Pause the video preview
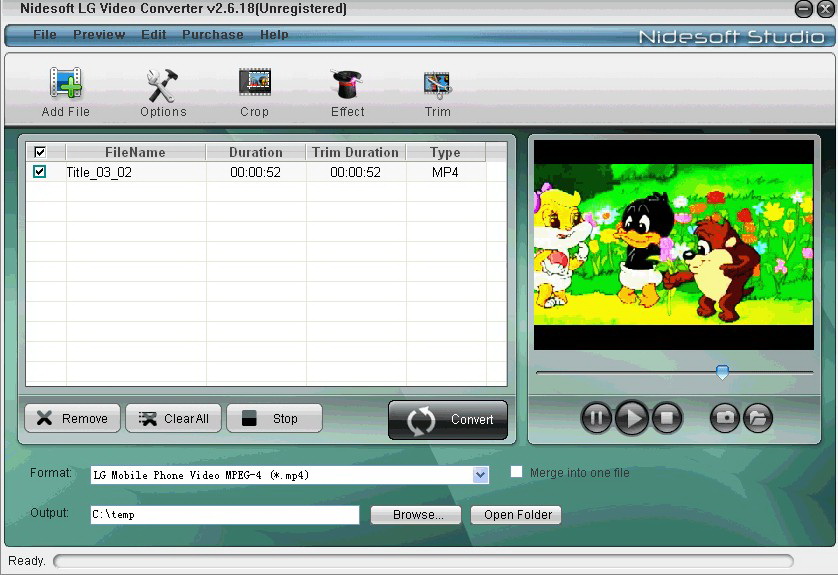This screenshot has height=575, width=838. (x=596, y=417)
